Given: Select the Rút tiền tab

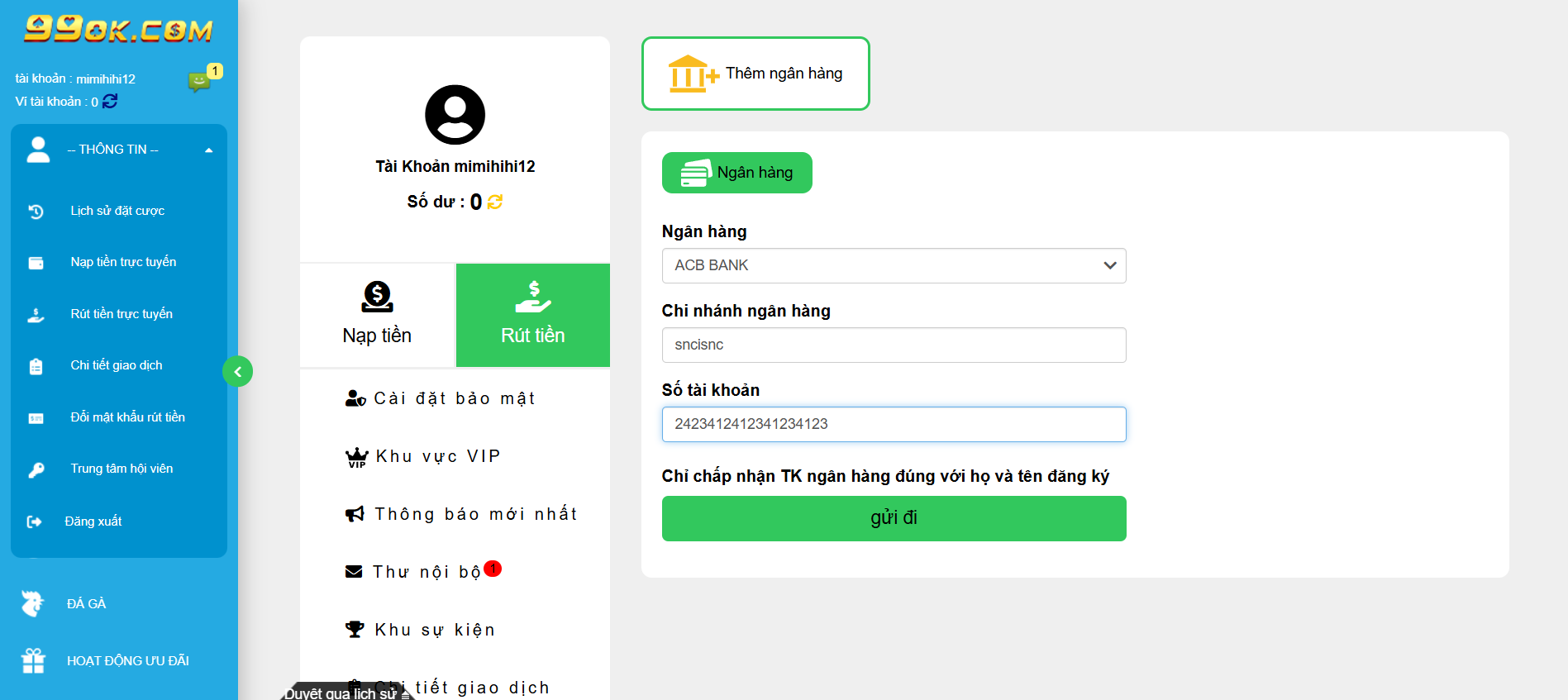Looking at the screenshot, I should pos(532,315).
